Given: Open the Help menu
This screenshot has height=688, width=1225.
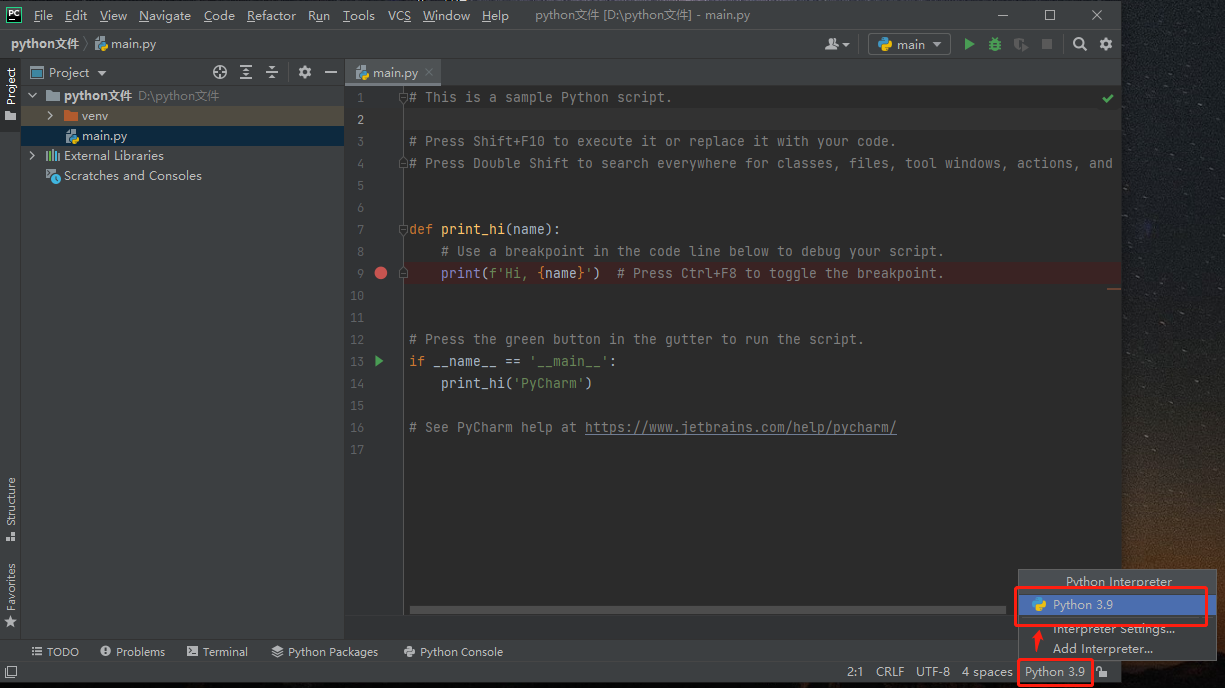Looking at the screenshot, I should tap(495, 15).
